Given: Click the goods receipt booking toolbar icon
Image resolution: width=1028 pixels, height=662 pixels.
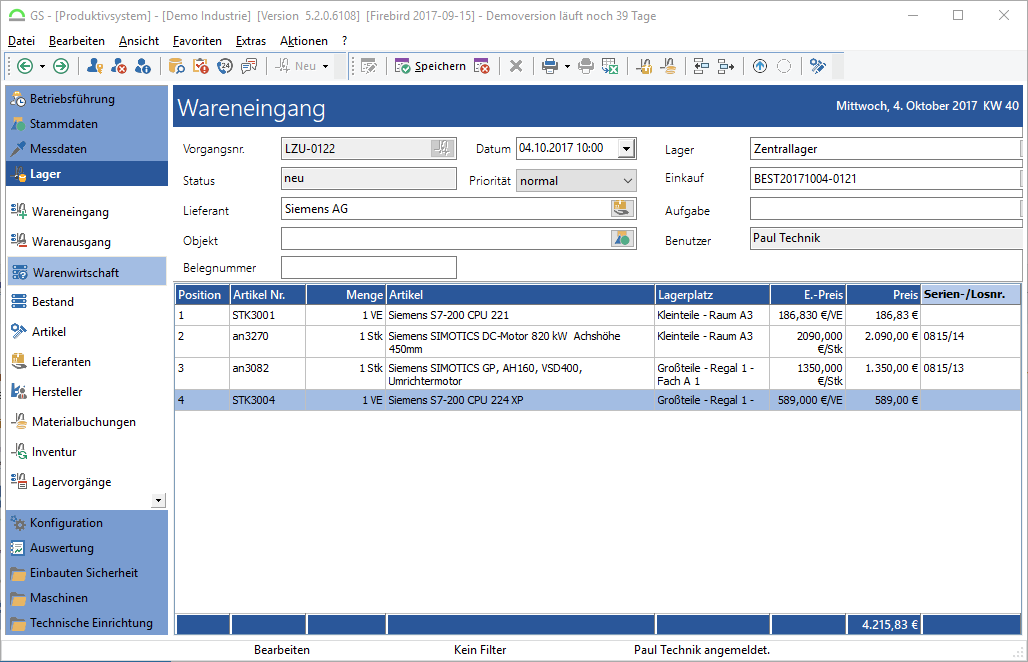Looking at the screenshot, I should point(644,66).
